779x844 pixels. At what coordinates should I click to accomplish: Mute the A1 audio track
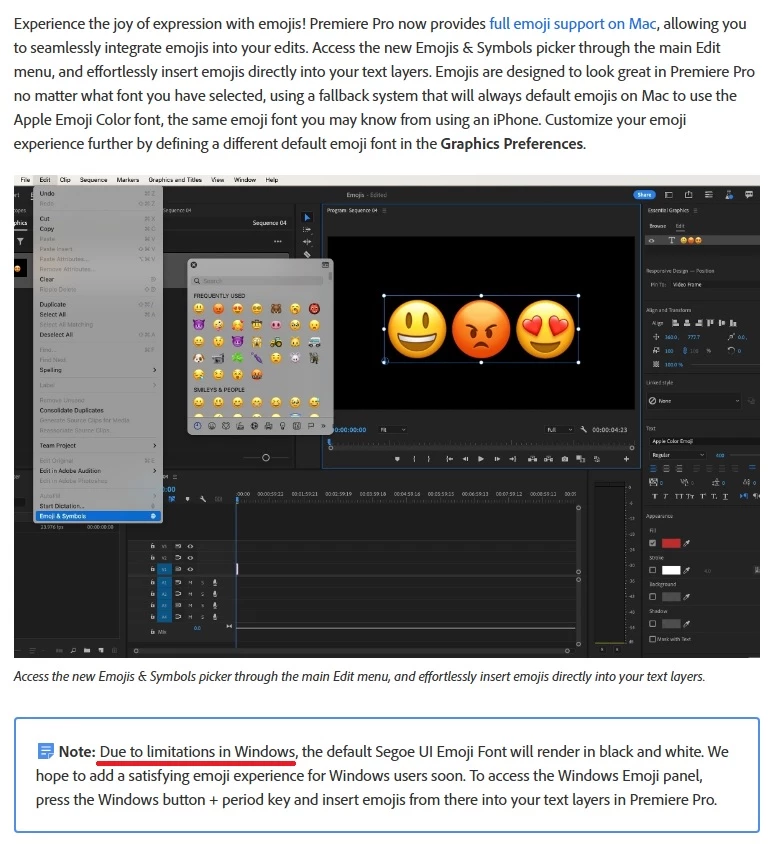(190, 582)
